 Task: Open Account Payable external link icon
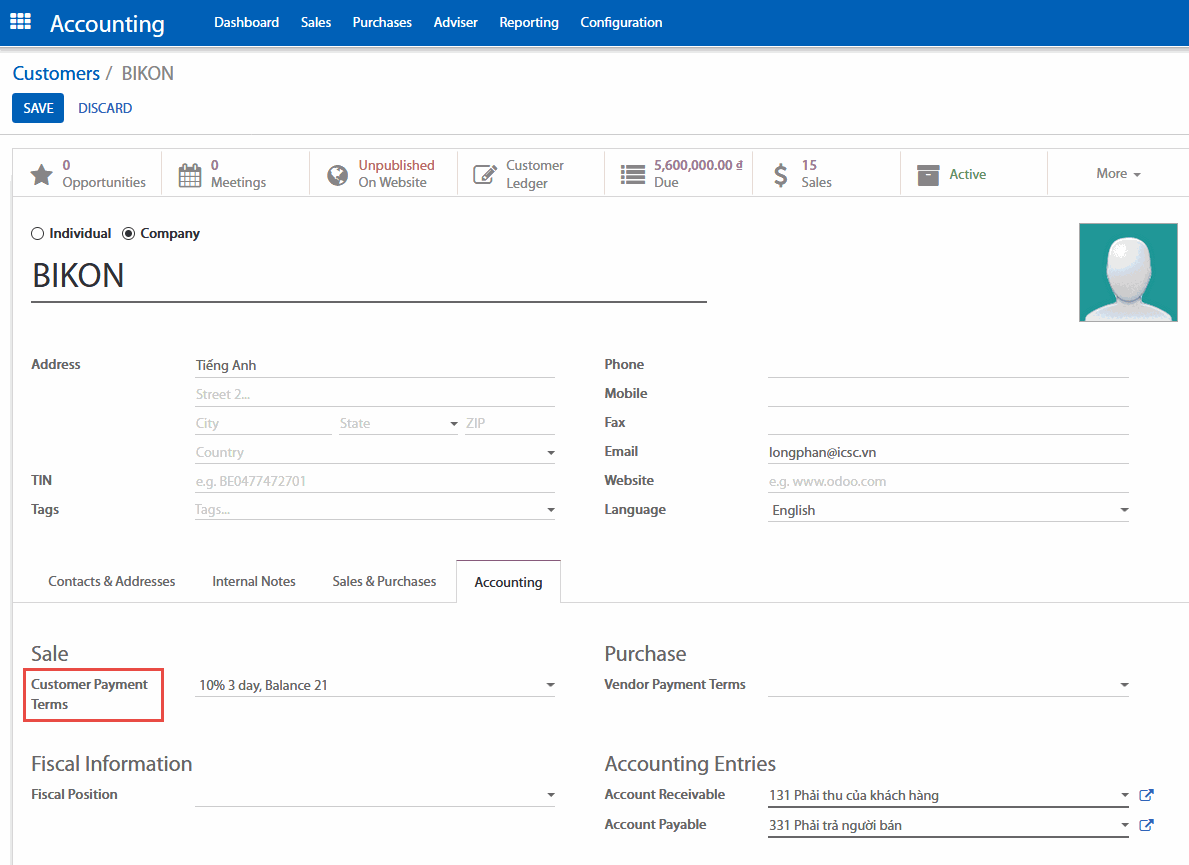[1147, 825]
